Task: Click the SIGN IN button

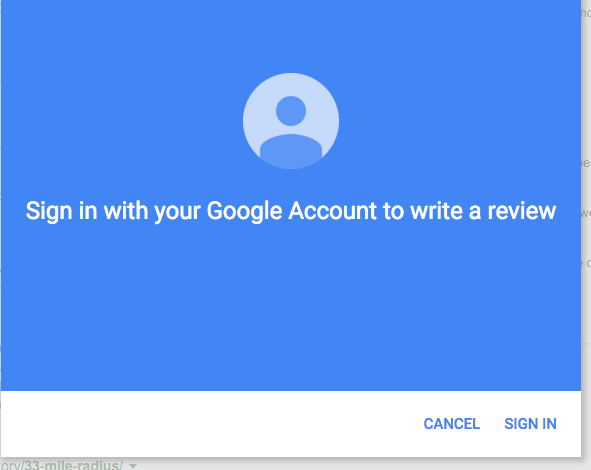Action: point(530,424)
